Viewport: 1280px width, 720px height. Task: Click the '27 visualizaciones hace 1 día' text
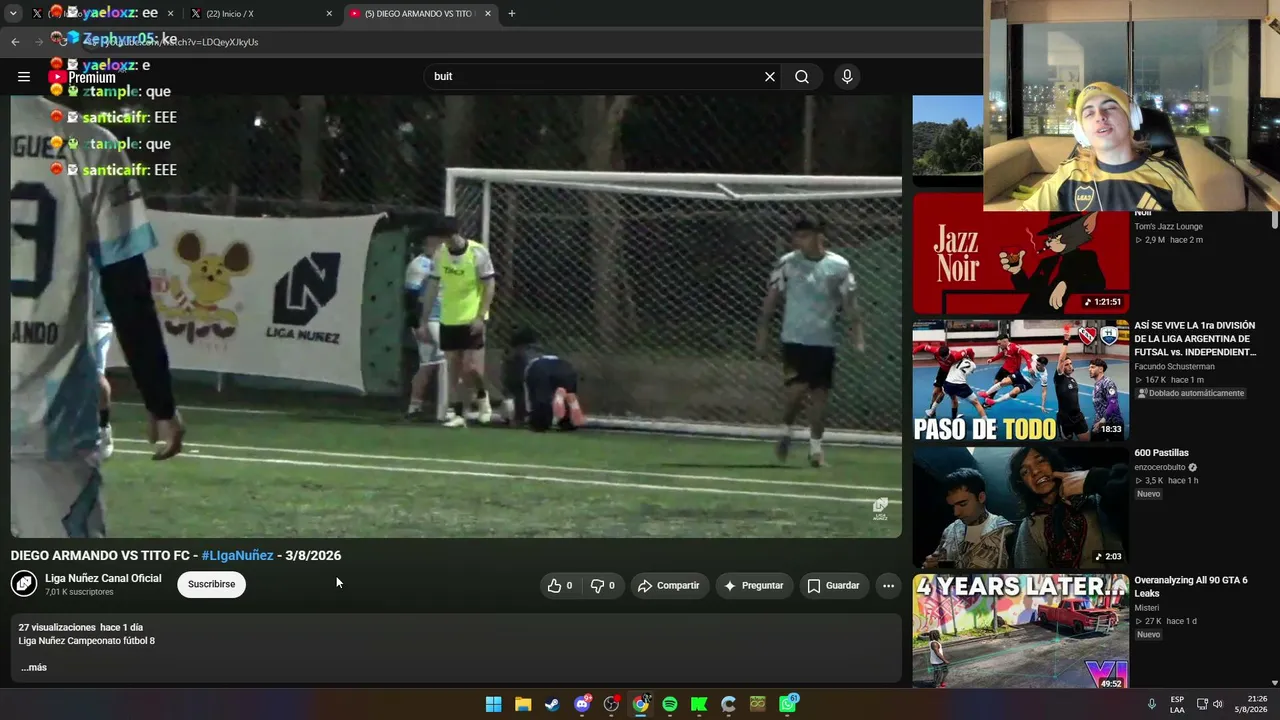click(81, 628)
